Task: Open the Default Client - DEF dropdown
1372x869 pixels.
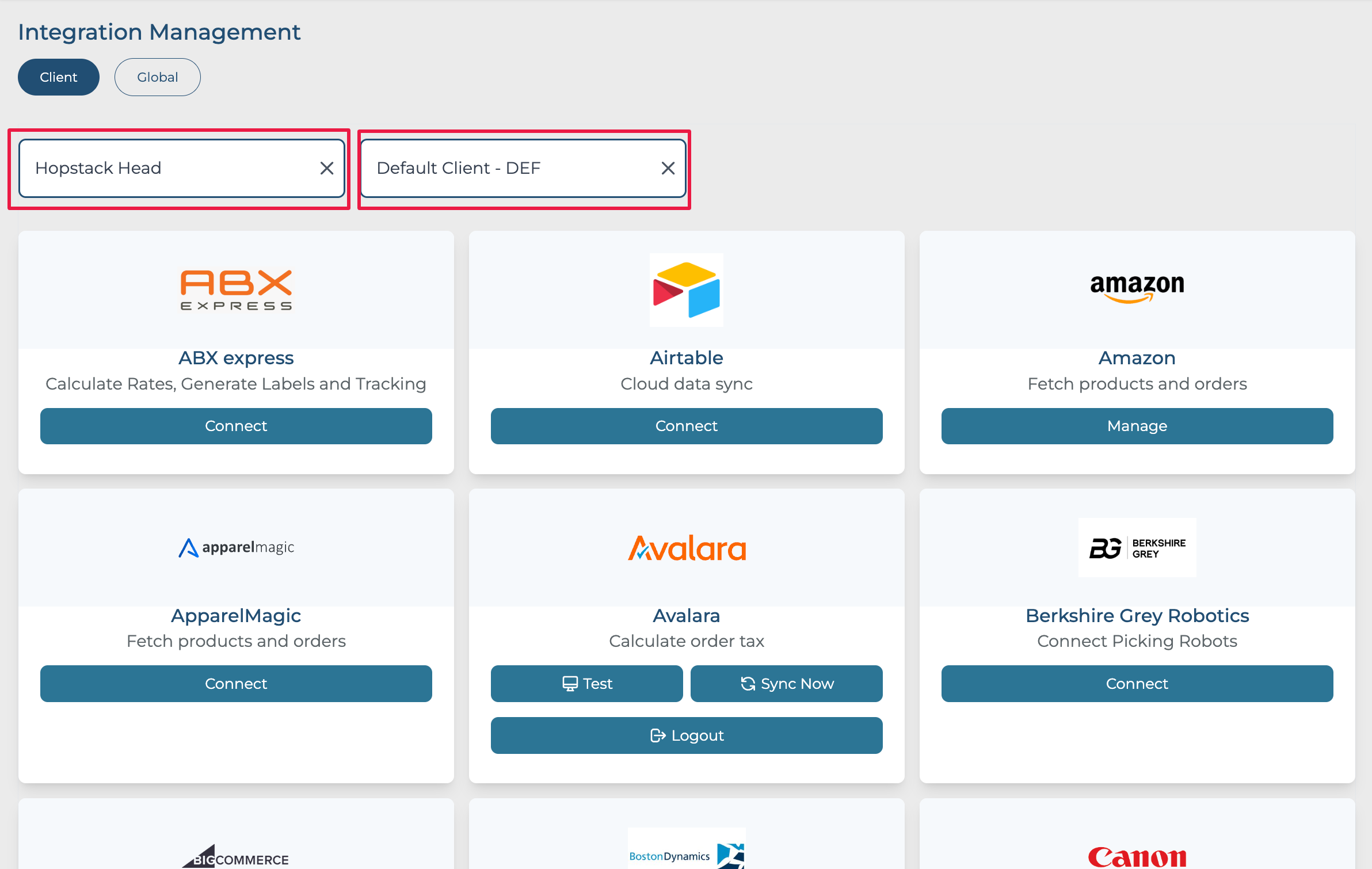Action: (x=506, y=168)
